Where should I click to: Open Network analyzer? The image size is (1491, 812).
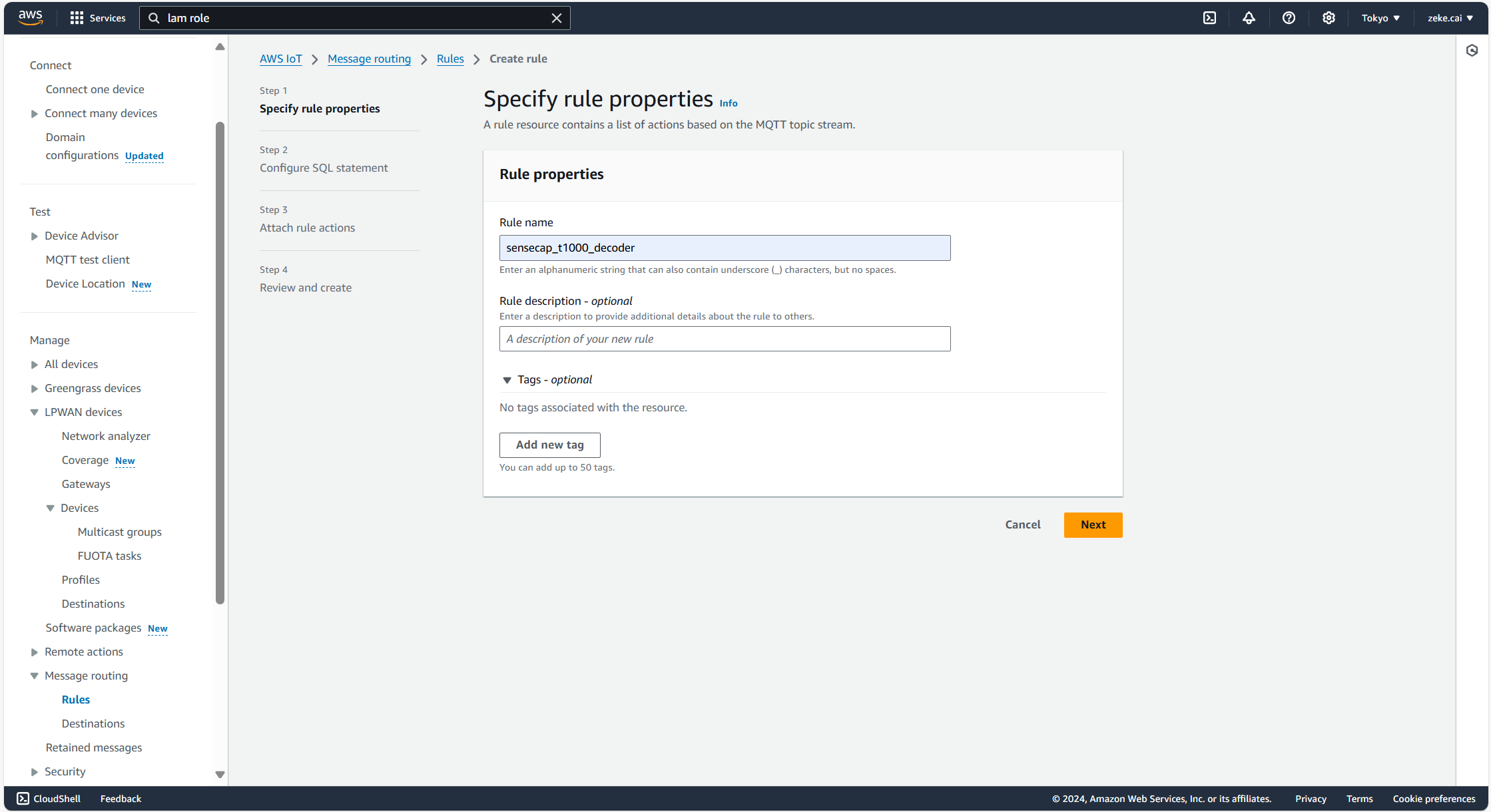(x=106, y=436)
